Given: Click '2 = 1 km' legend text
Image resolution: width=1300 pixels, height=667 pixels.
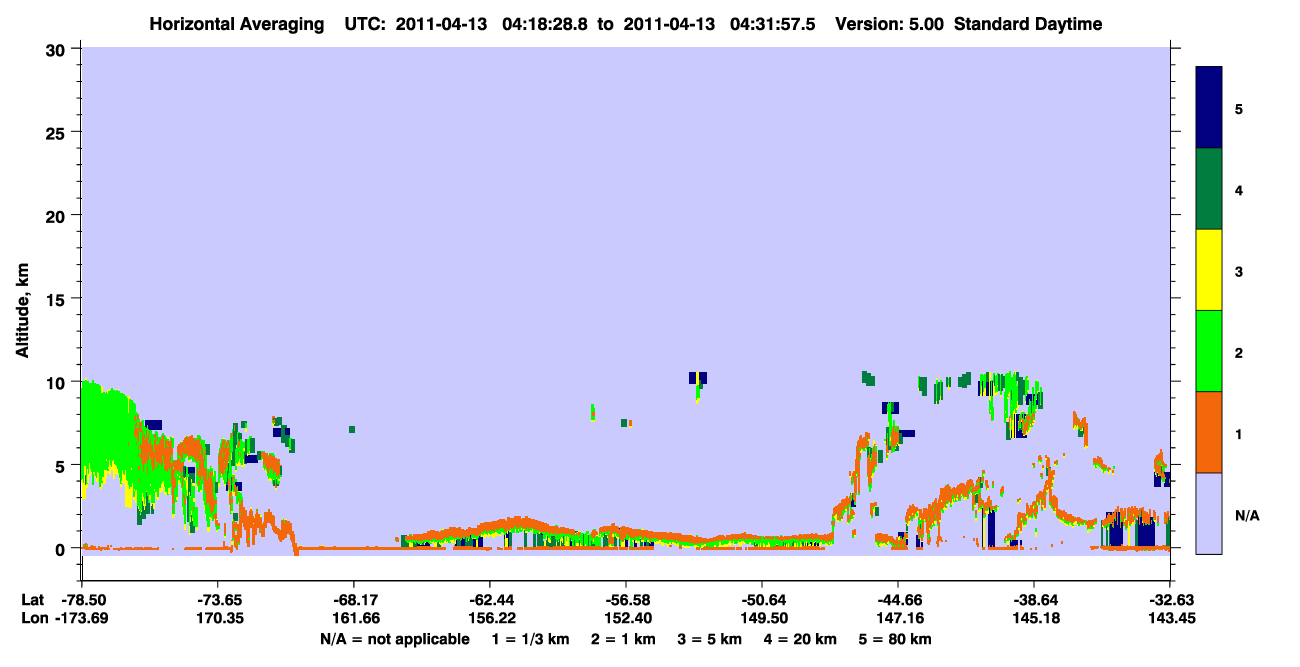Looking at the screenshot, I should tap(622, 639).
